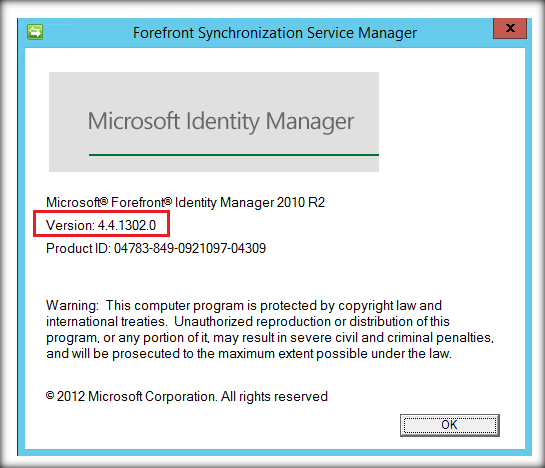Click the OK button
This screenshot has width=545, height=468.
point(449,425)
